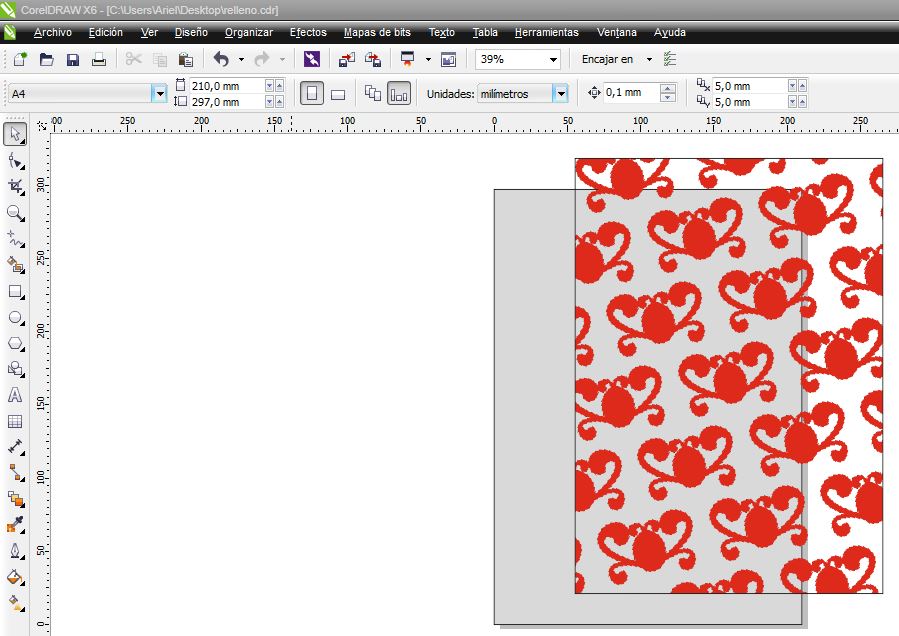Open the Diseño menu
This screenshot has width=899, height=636.
click(x=191, y=33)
